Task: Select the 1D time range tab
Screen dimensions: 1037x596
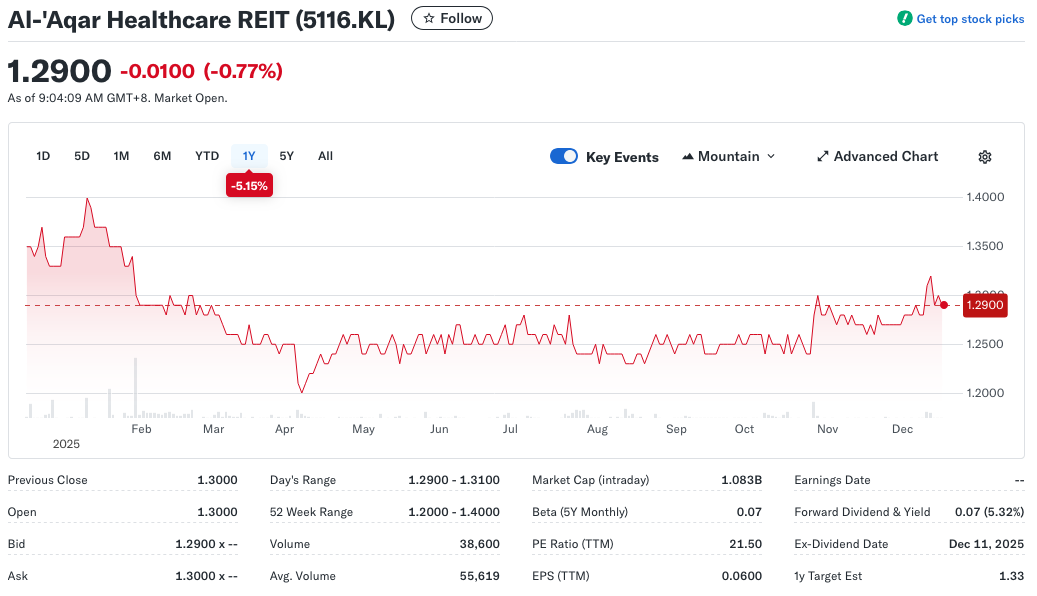Action: click(x=43, y=156)
